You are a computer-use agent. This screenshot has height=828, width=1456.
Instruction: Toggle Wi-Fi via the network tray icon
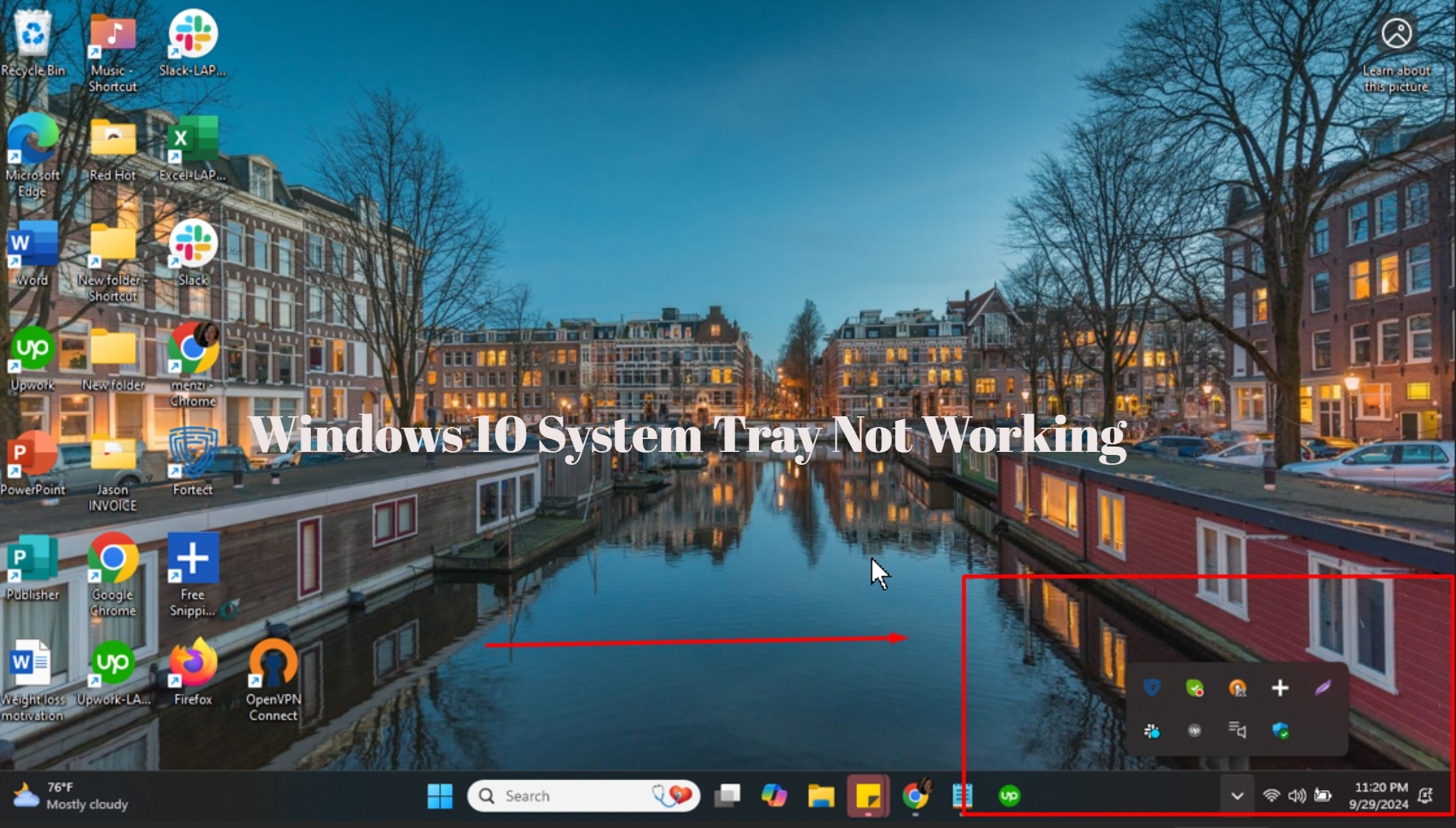pyautogui.click(x=1271, y=796)
